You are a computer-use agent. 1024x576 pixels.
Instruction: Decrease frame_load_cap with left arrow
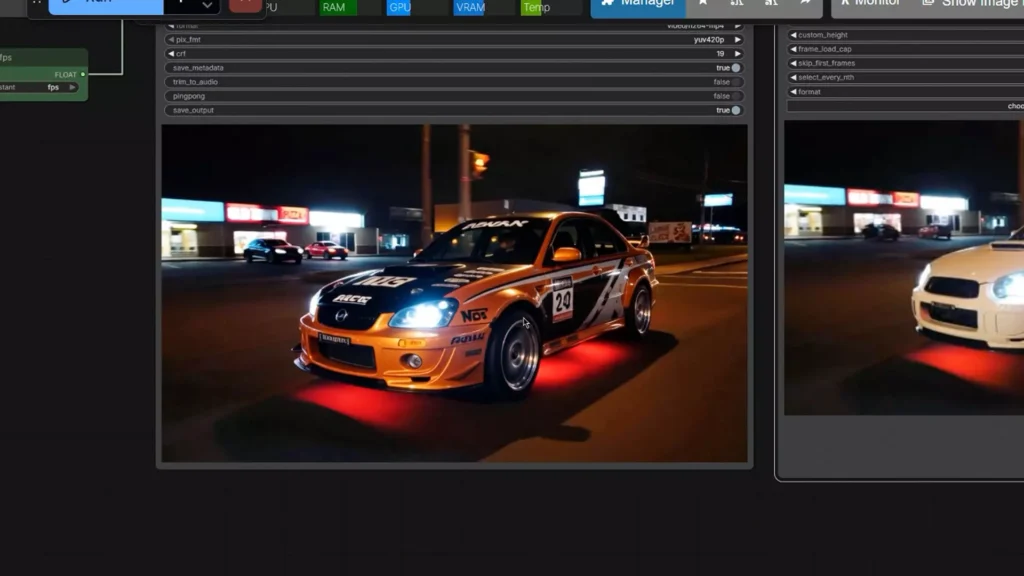point(793,49)
